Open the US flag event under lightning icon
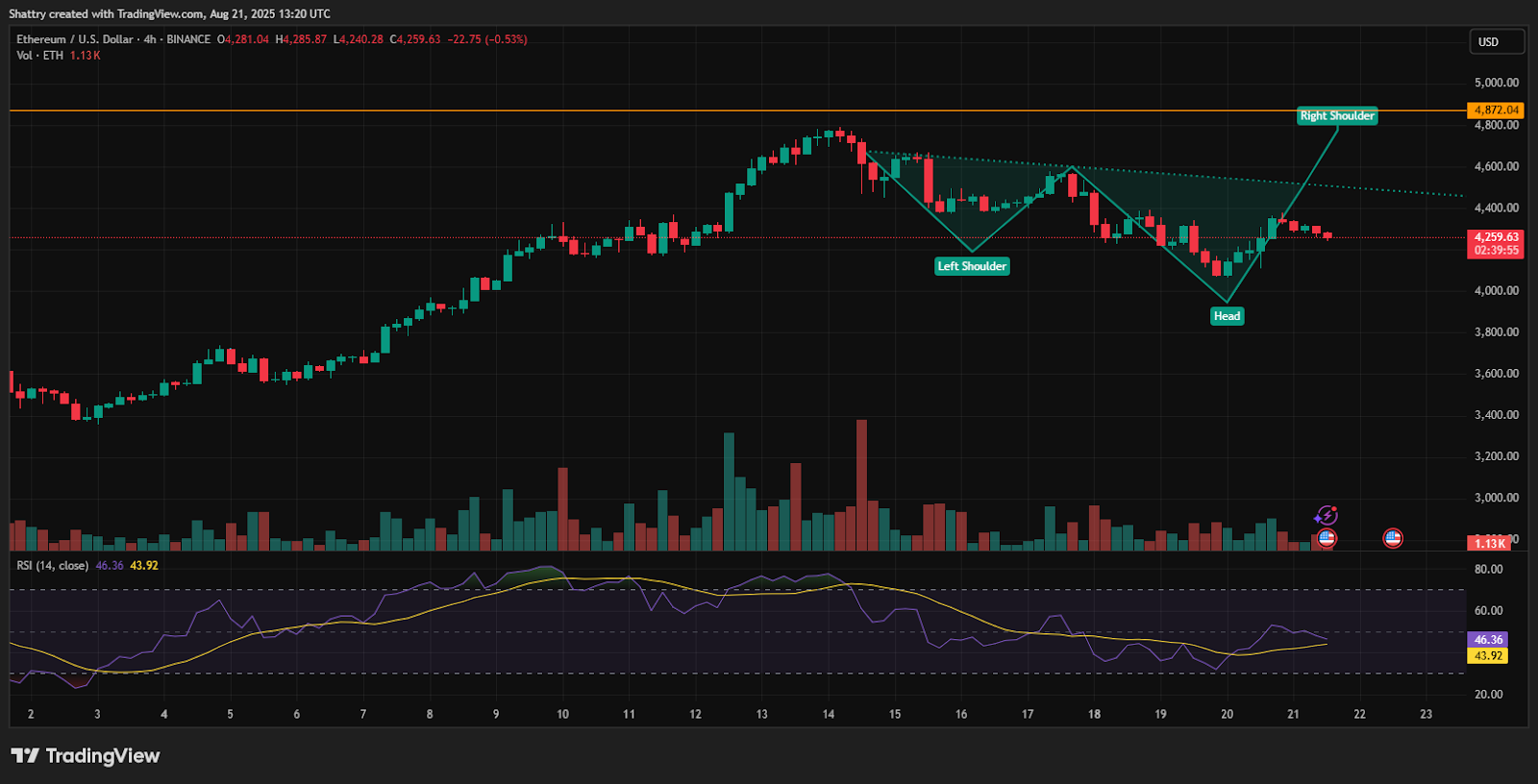This screenshot has width=1538, height=784. (1327, 538)
